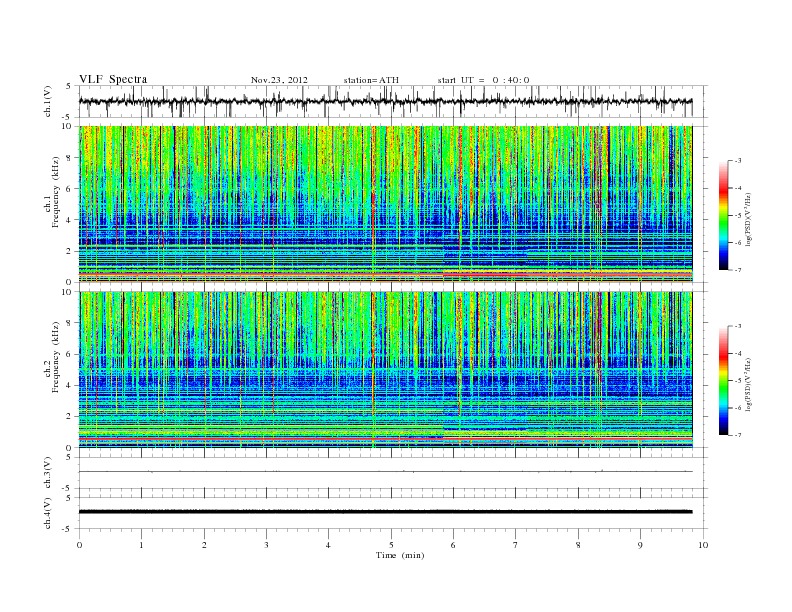Click the 'Nov.23, 2012' date label

[x=279, y=80]
